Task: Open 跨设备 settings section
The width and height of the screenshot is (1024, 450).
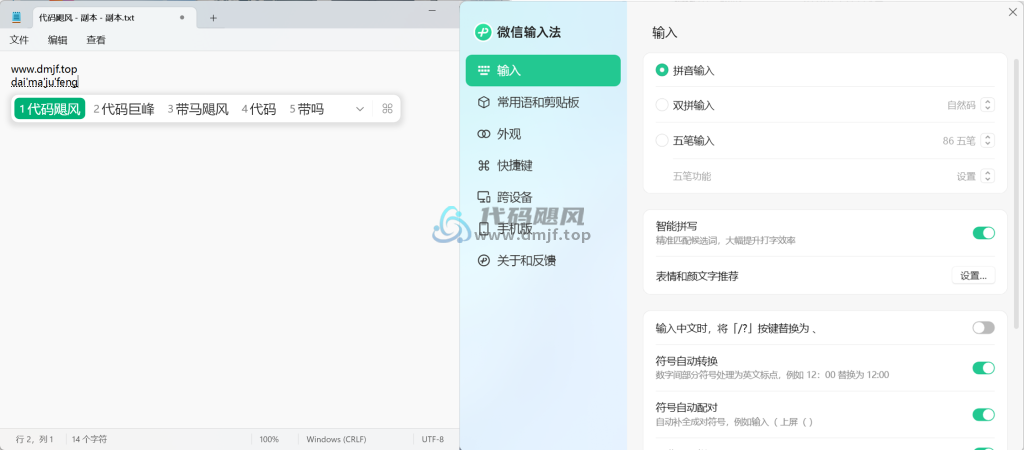Action: click(543, 197)
